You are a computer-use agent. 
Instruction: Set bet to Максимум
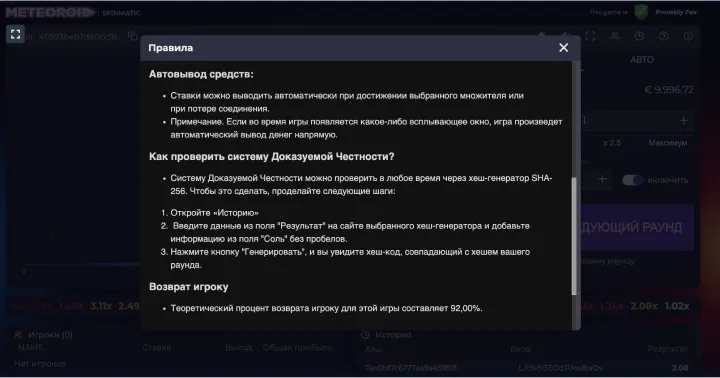668,143
